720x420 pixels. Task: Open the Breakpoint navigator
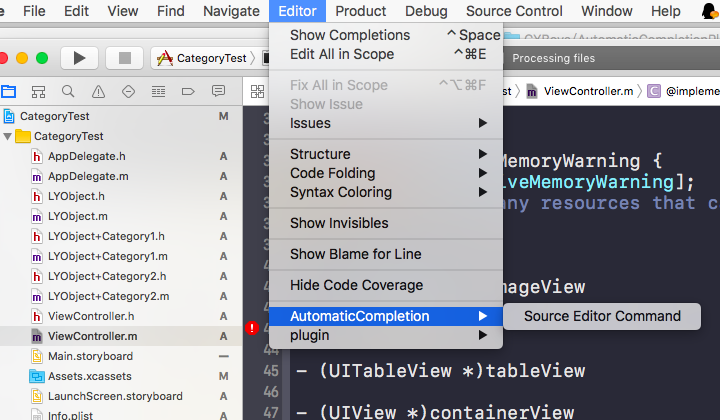click(x=188, y=91)
